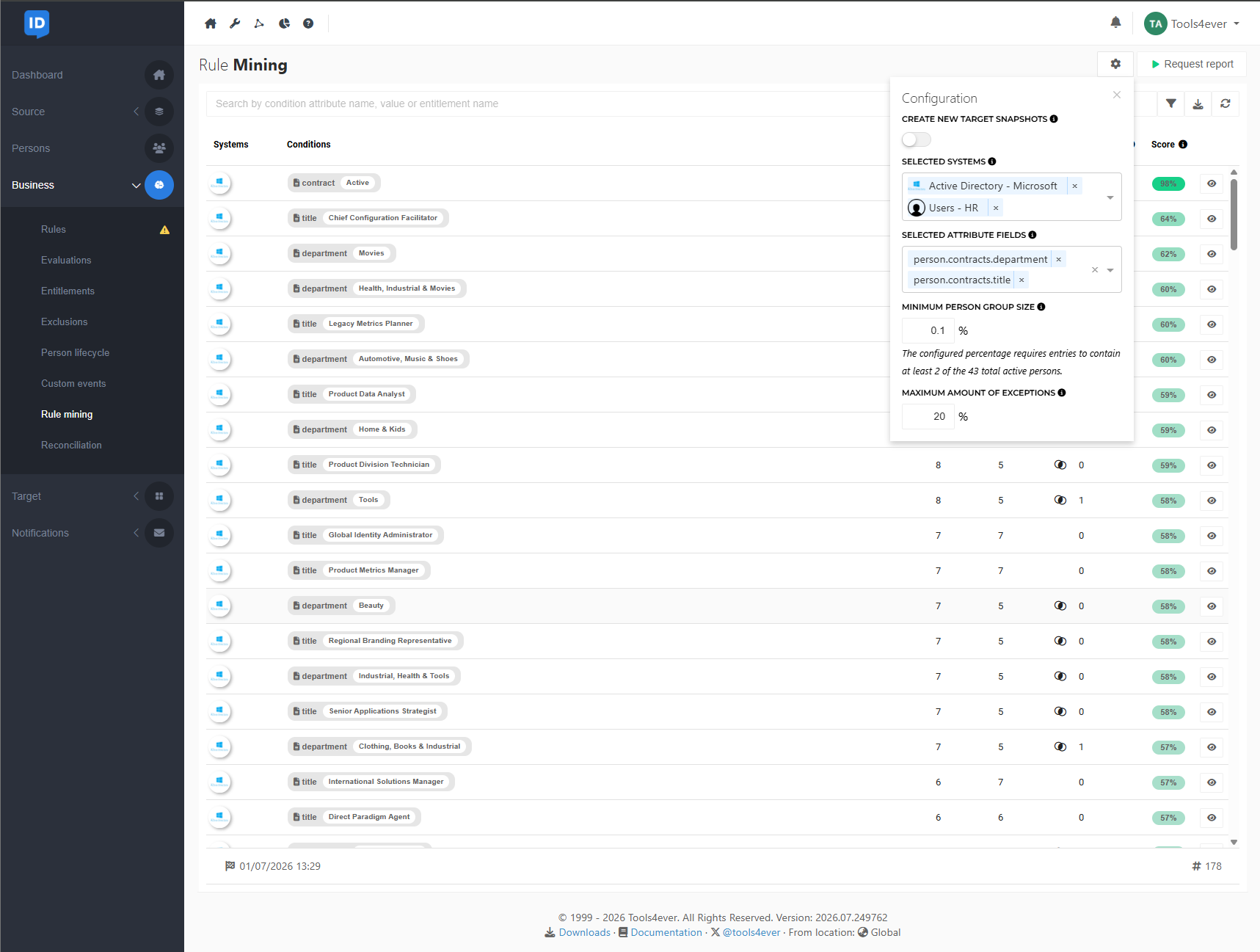
Task: Open Entitlements in the sidebar
Action: click(x=68, y=291)
